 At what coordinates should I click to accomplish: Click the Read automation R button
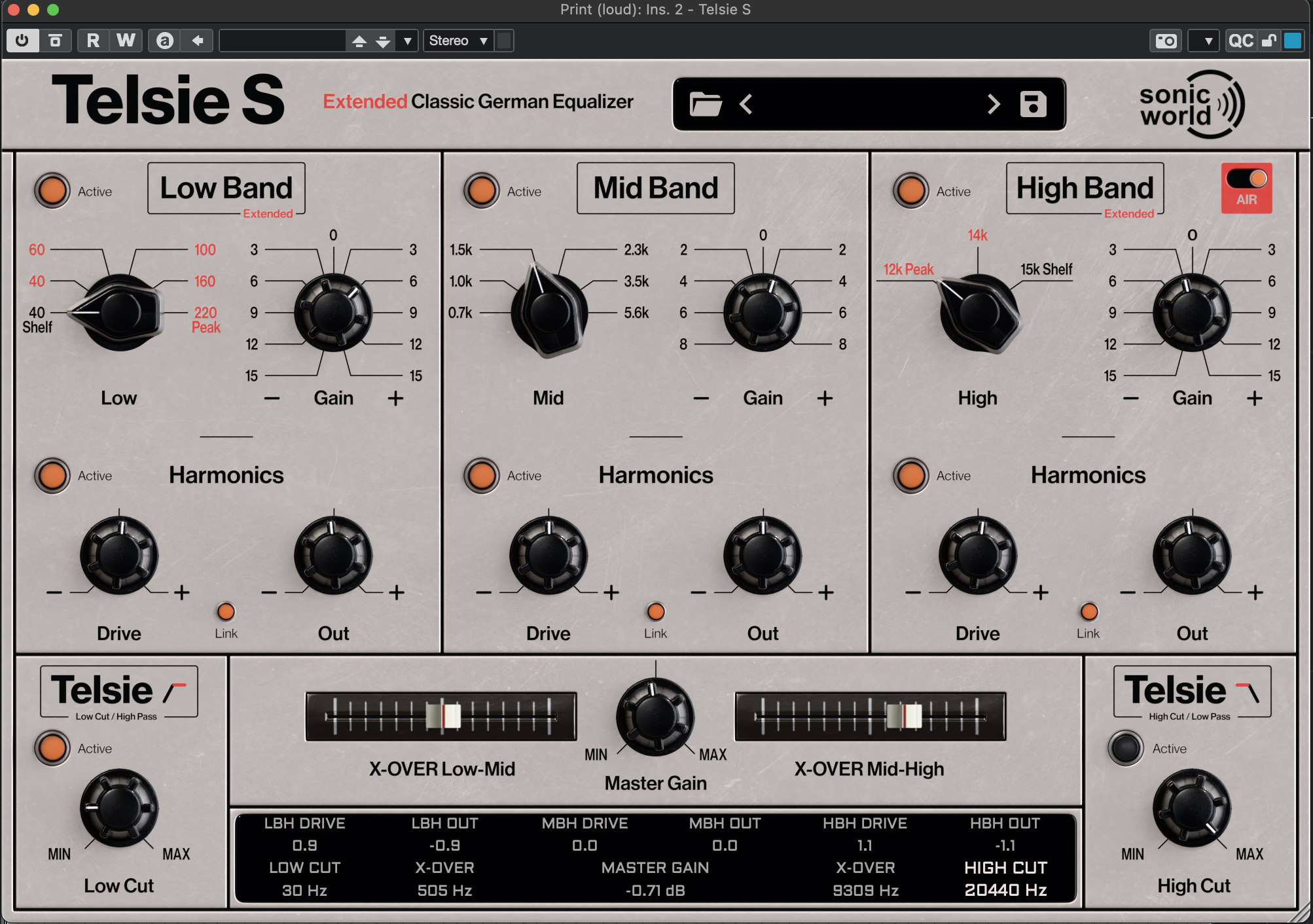pos(93,41)
